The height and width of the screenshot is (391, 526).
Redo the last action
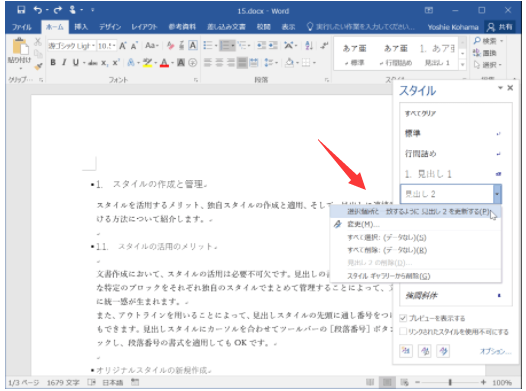(x=58, y=10)
